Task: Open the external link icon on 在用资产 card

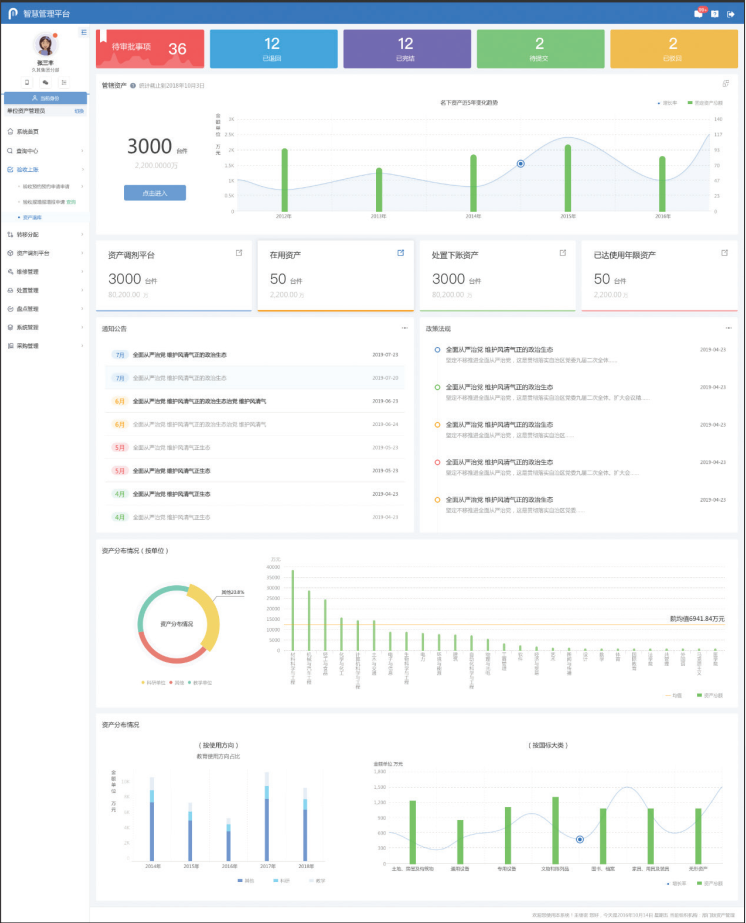Action: point(401,253)
